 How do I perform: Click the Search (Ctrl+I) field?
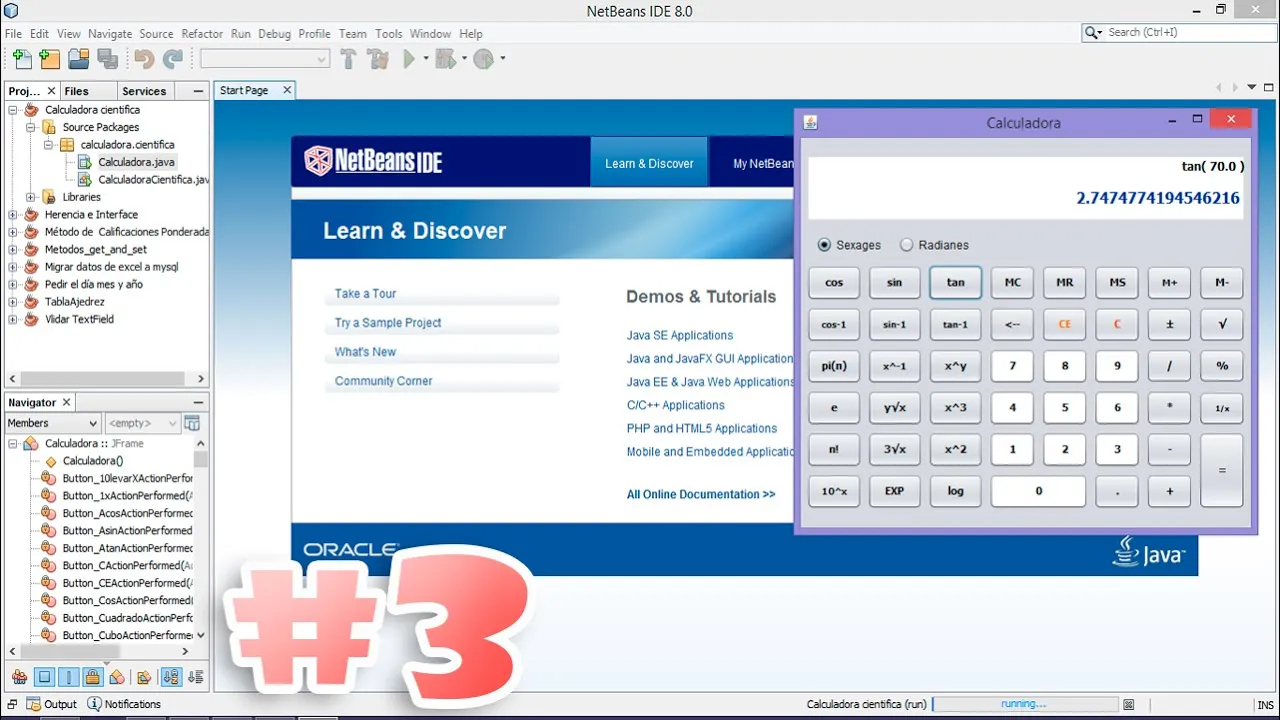(1180, 32)
